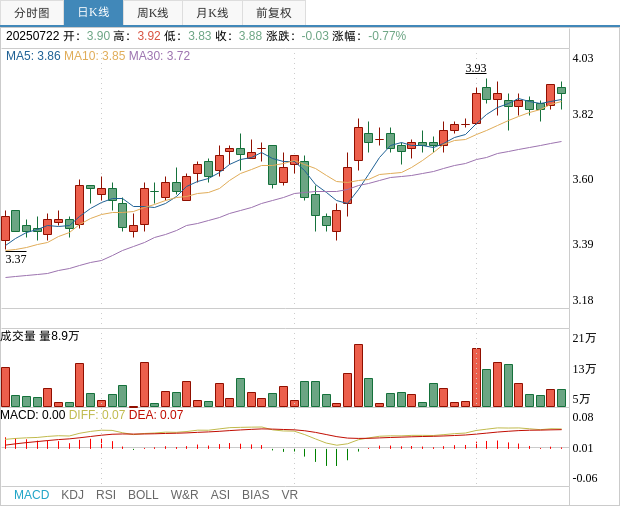
Task: Switch to the 月K线 tab
Action: pos(212,13)
